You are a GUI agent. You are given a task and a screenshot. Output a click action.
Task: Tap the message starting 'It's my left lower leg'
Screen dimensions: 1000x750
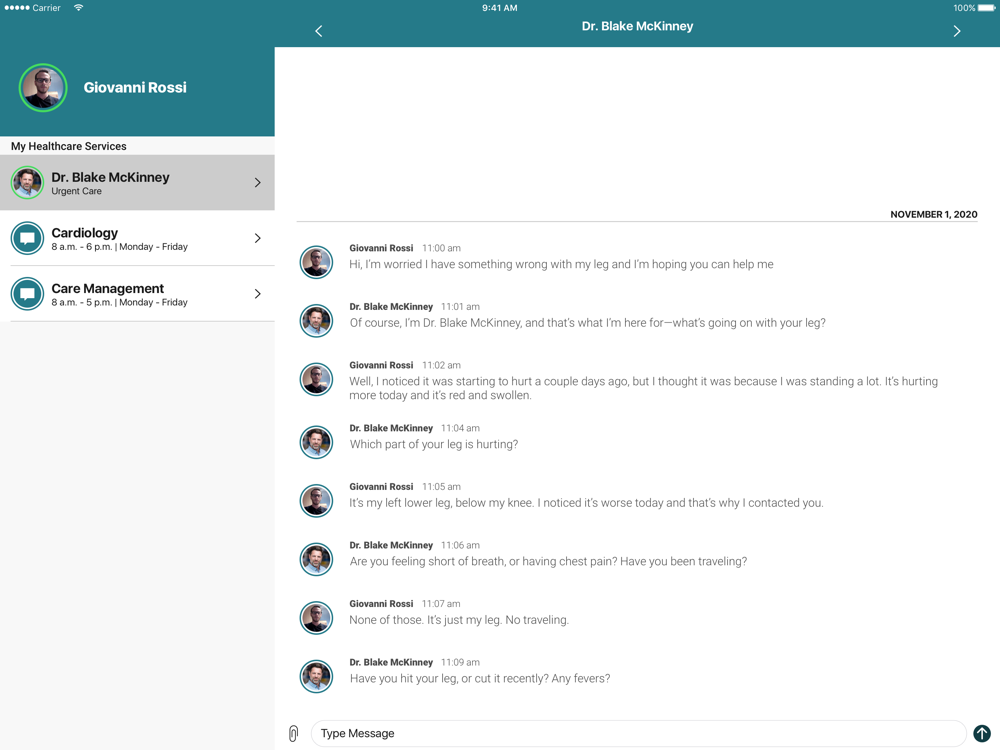tap(586, 503)
